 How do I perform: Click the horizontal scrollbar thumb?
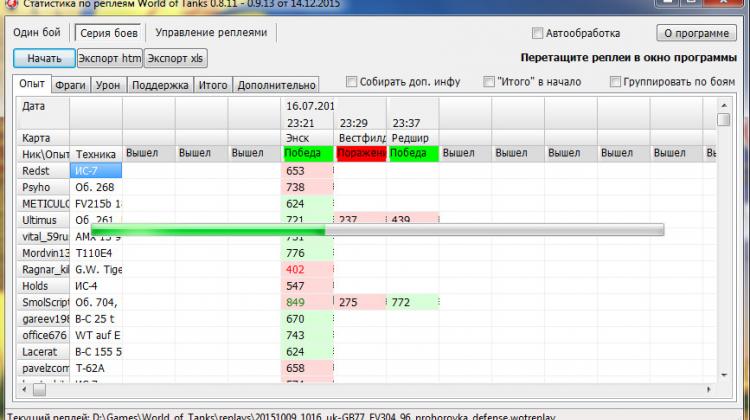click(39, 390)
